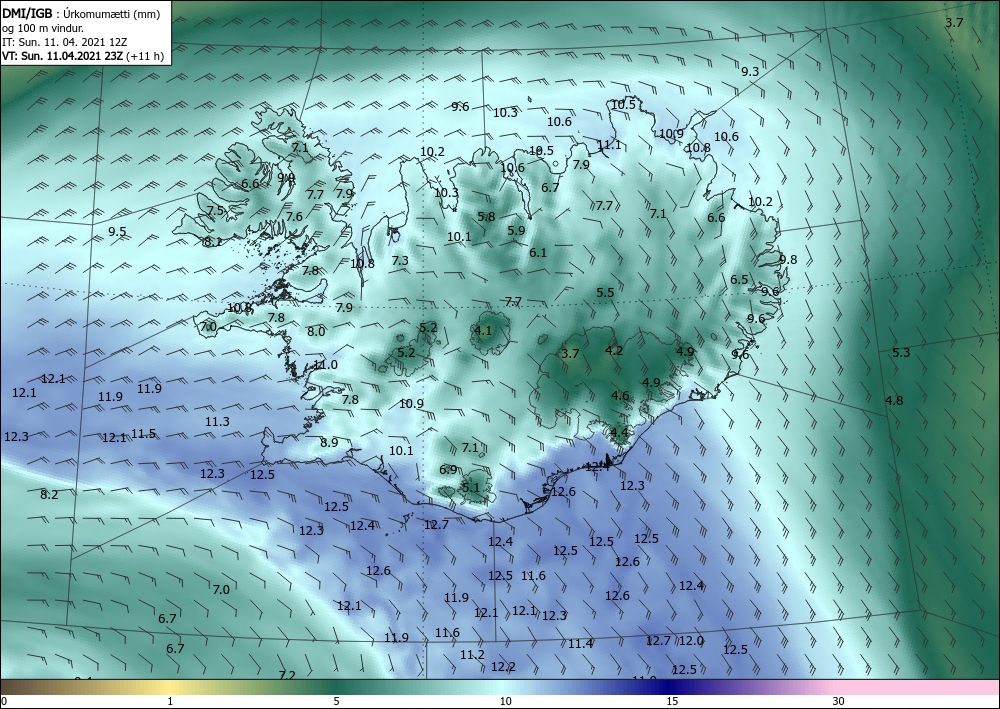Click the colour scale label "1"
1000x709 pixels.
pos(170,701)
